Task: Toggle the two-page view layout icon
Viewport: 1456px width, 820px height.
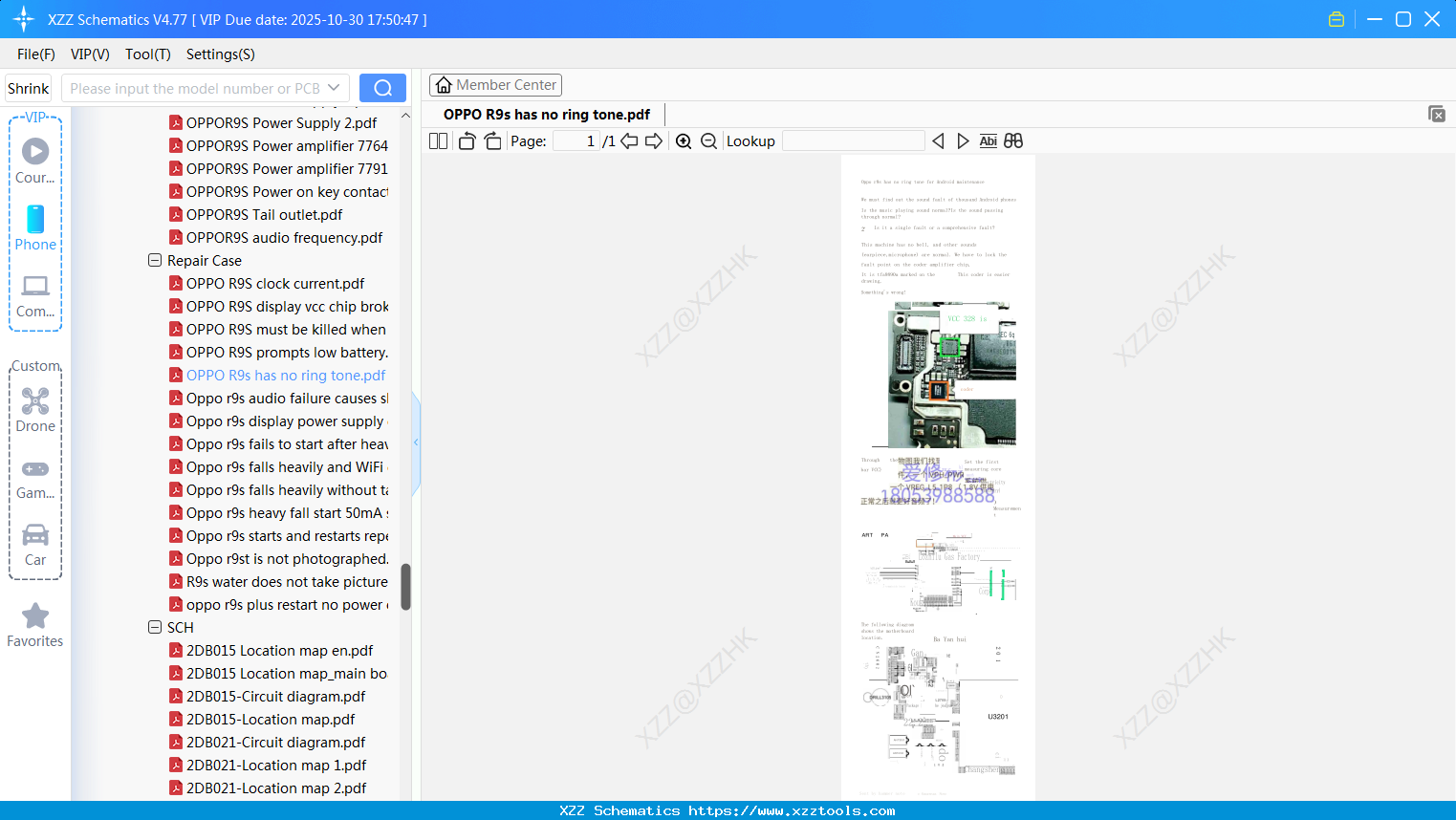Action: click(x=438, y=141)
